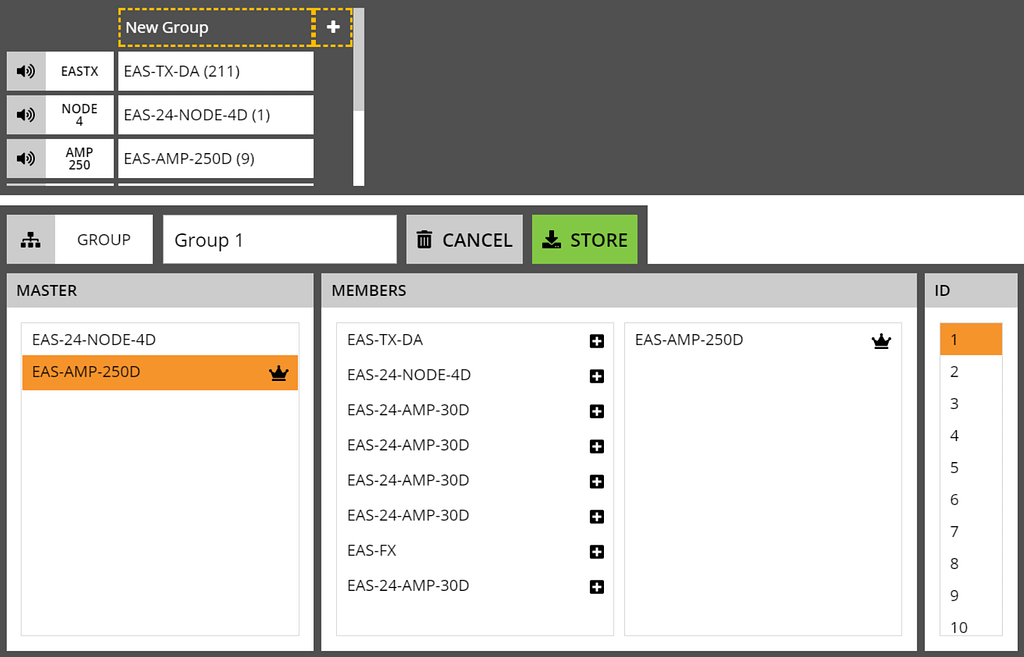This screenshot has width=1024, height=657.
Task: Select ID 4
Action: 971,436
